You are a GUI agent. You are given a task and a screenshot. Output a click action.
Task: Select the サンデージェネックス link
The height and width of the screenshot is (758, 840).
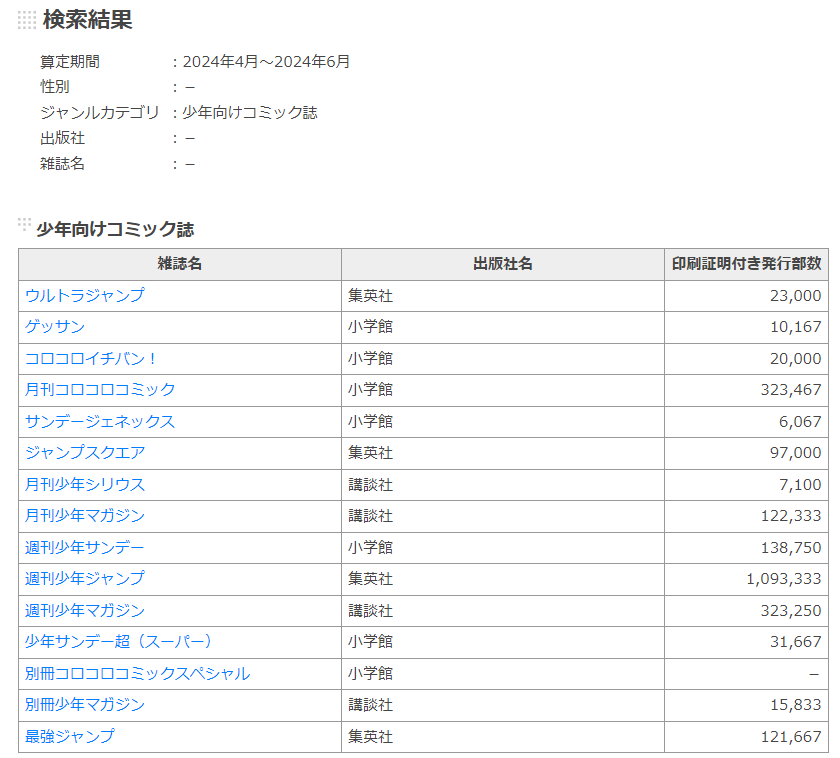100,422
